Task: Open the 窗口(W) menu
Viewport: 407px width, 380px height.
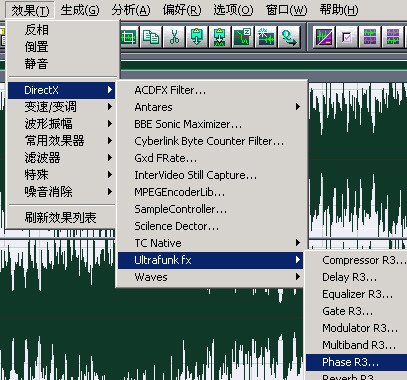Action: click(x=286, y=10)
